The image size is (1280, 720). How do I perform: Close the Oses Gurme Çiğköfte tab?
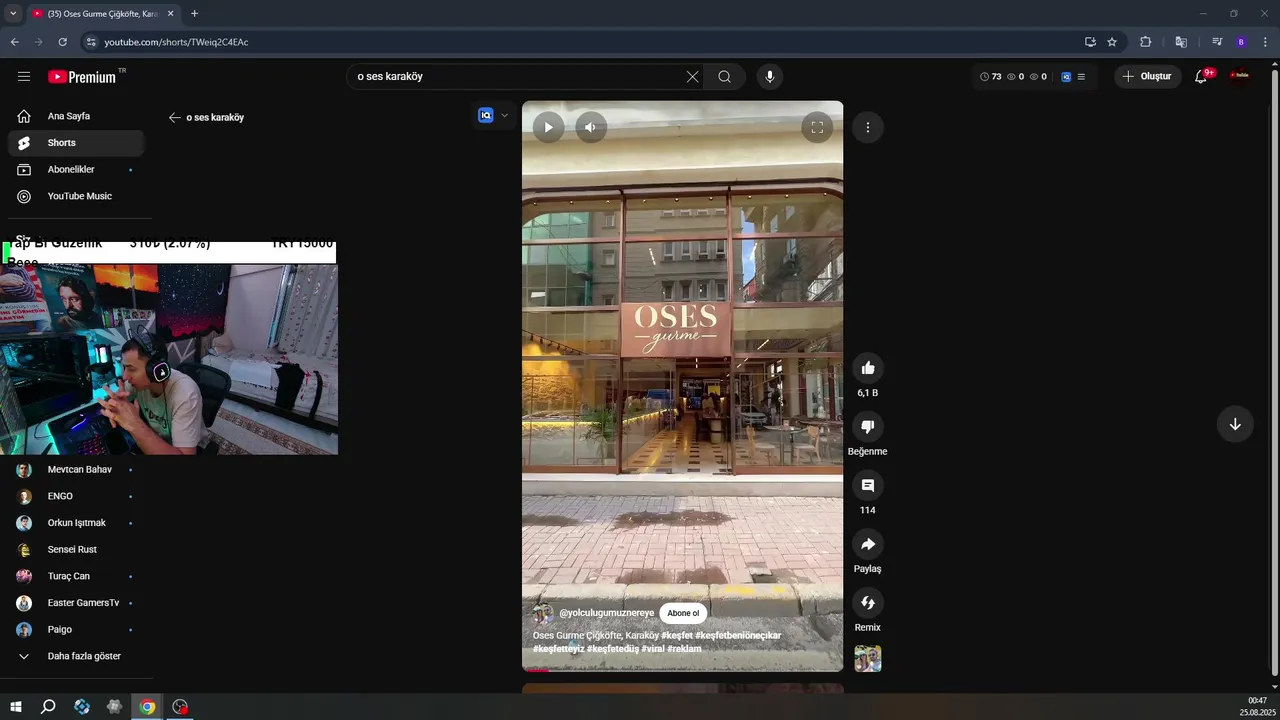pos(171,14)
